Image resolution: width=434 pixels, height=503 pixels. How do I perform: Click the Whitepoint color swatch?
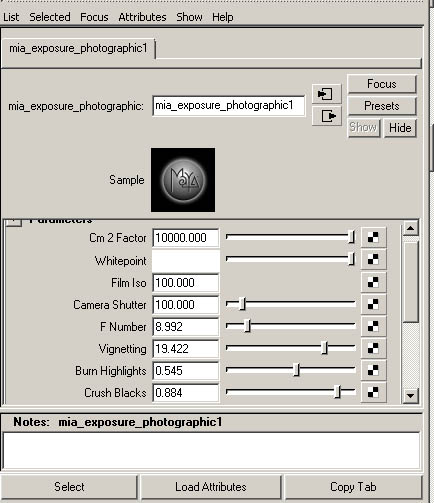(x=186, y=260)
